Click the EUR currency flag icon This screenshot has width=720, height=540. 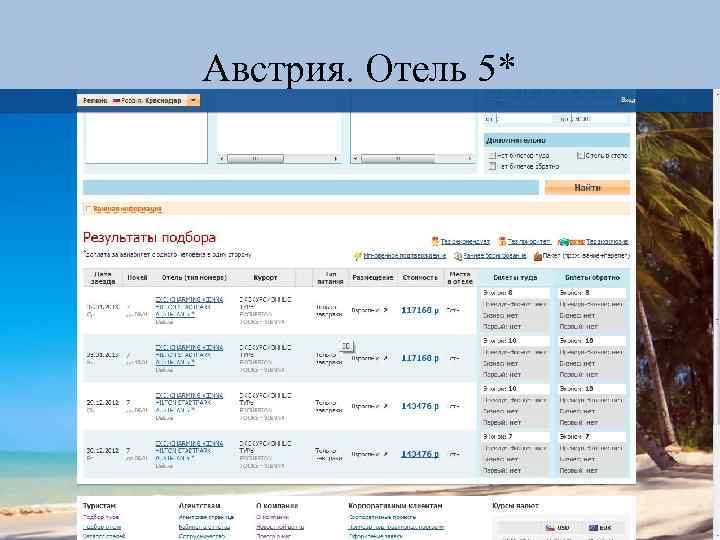point(593,528)
